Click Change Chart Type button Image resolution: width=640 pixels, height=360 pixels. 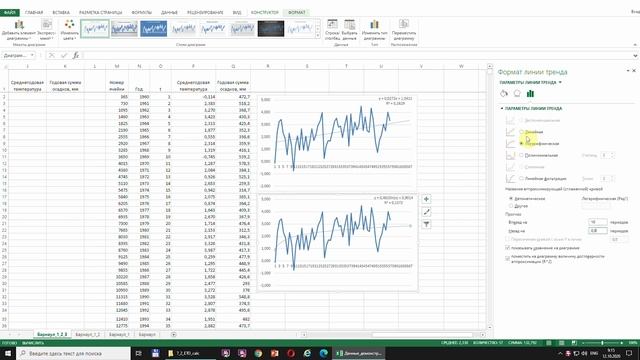tap(374, 30)
